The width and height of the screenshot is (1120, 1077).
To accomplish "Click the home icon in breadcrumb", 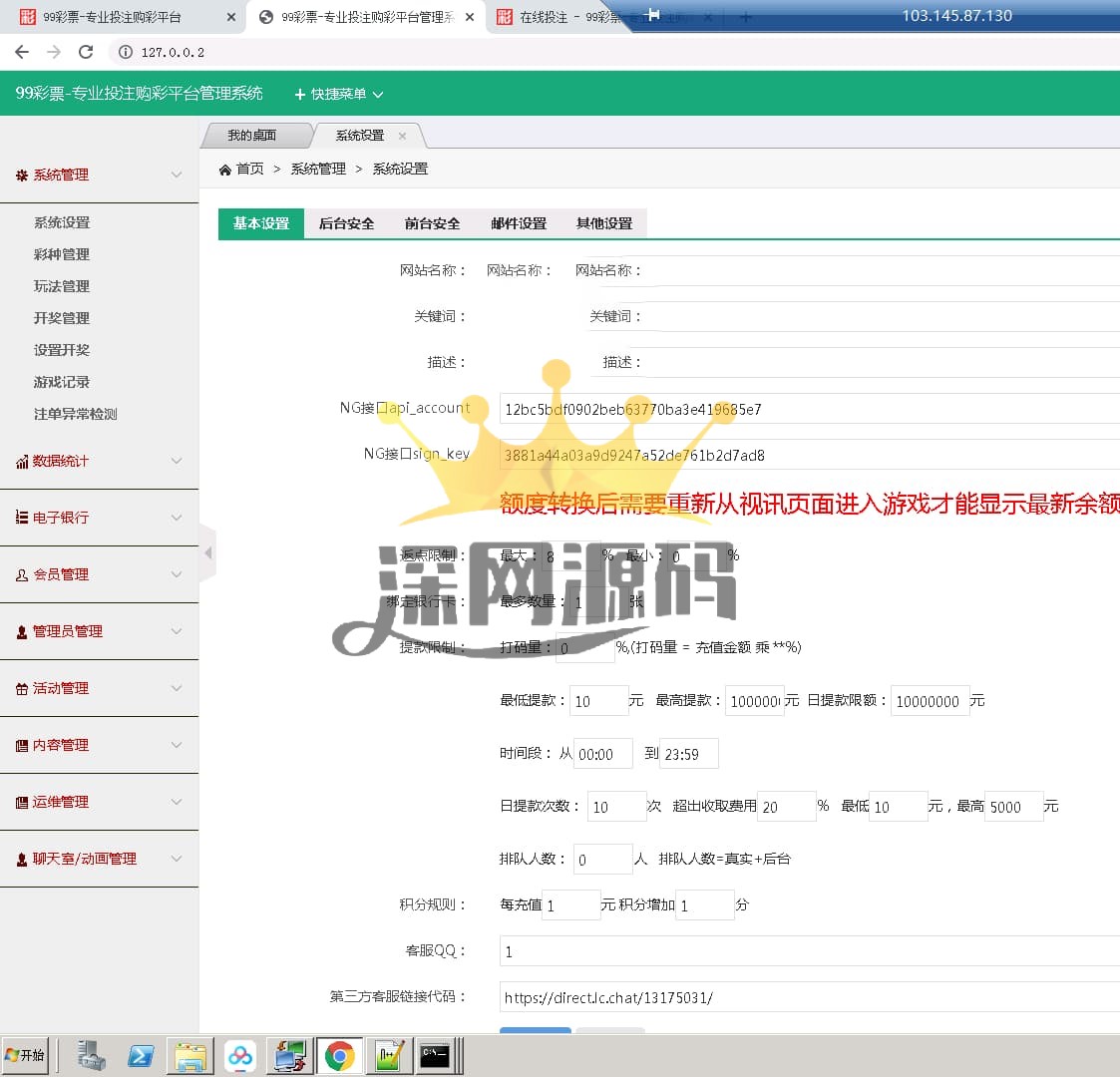I will 225,170.
